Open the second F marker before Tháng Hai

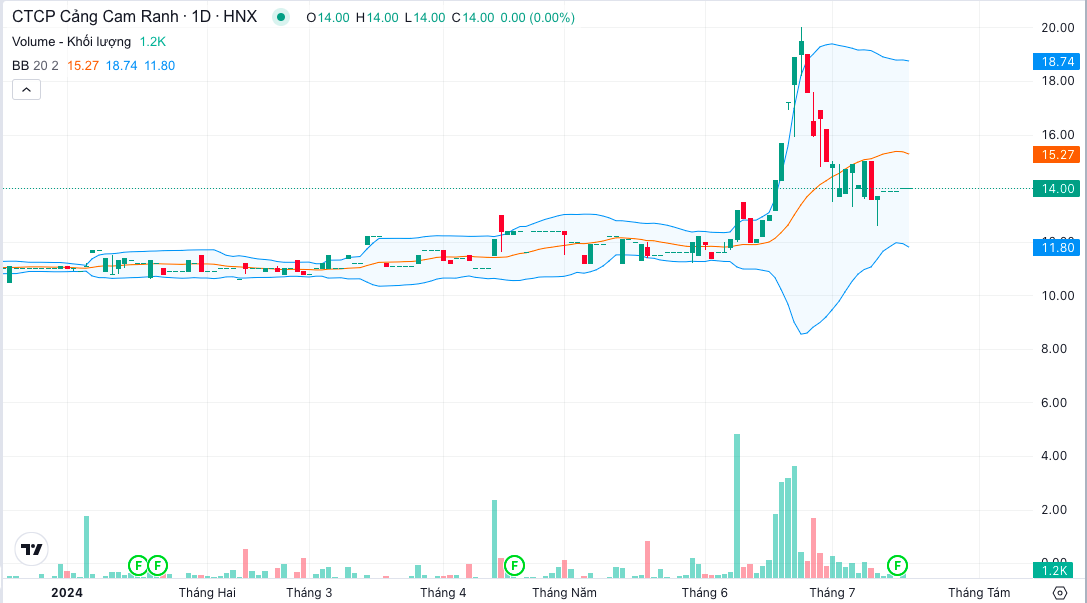(157, 566)
